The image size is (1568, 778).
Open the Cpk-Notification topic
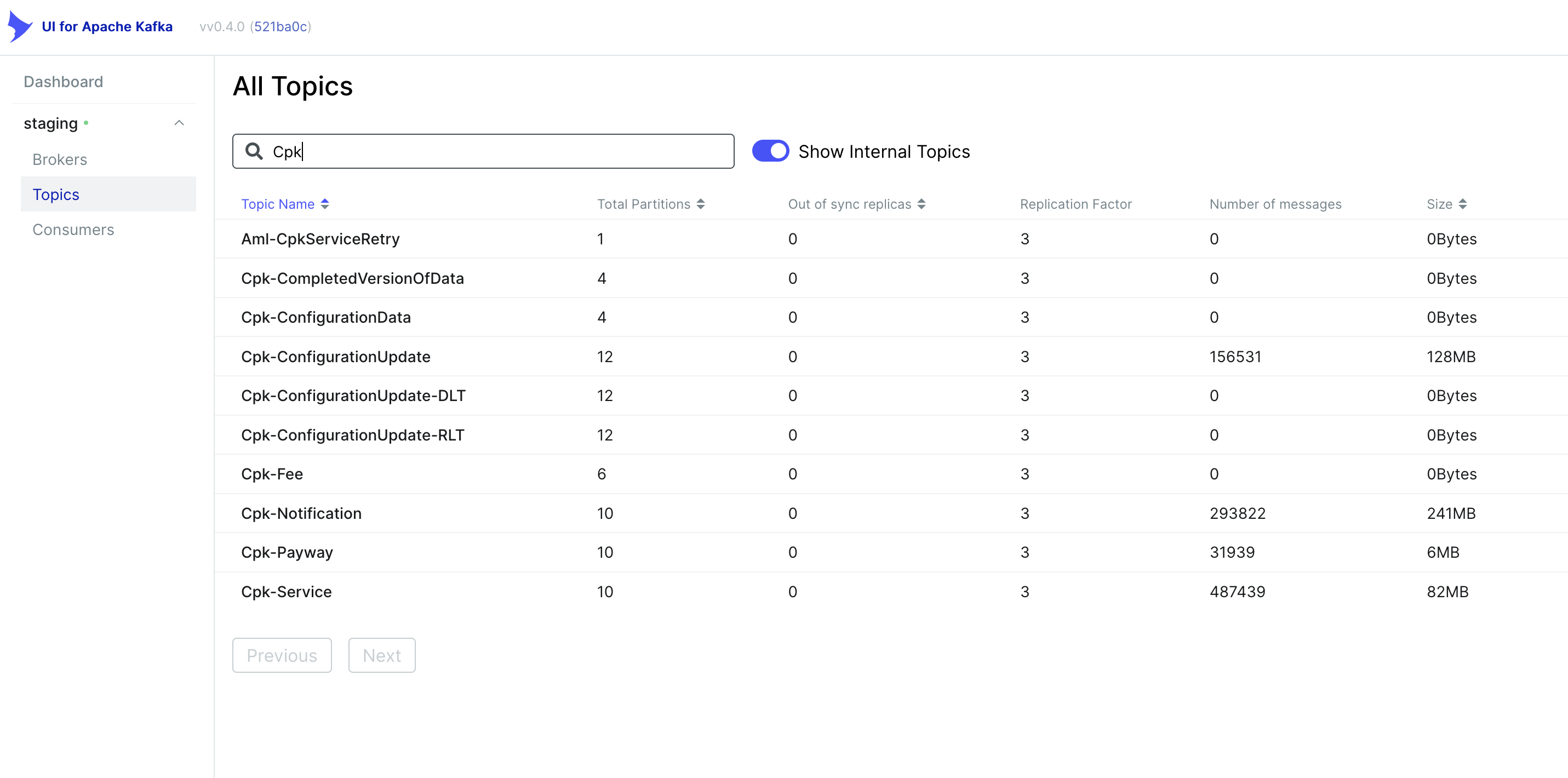pyautogui.click(x=301, y=514)
